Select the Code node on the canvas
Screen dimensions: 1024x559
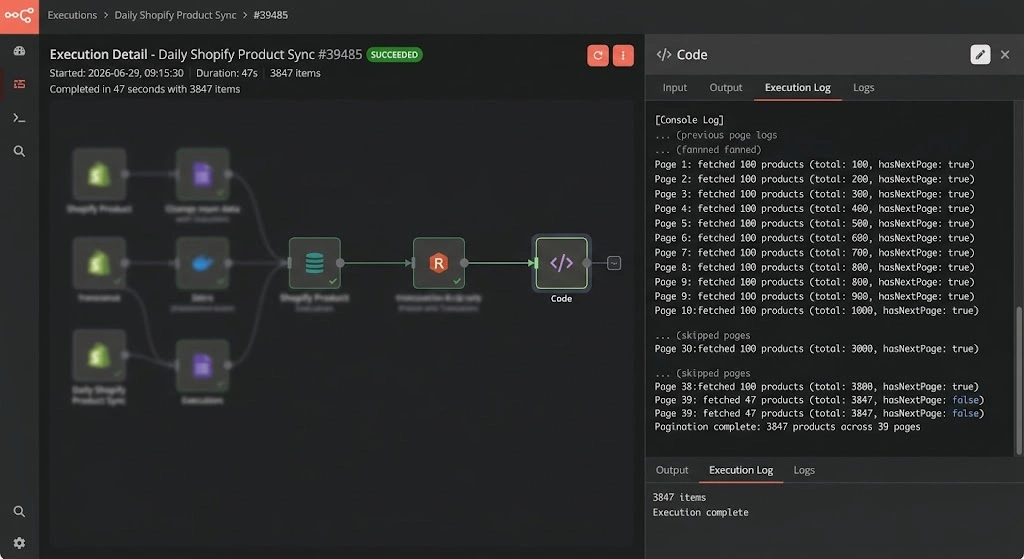coord(562,263)
